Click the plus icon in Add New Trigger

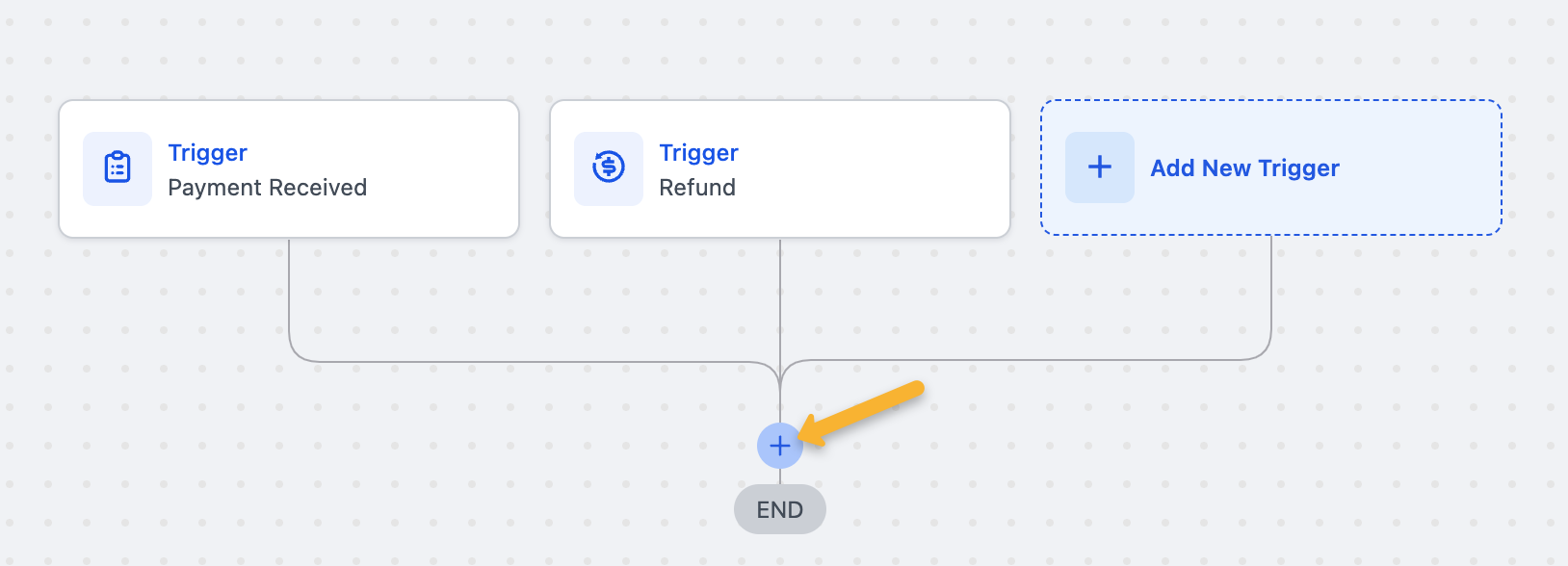click(1099, 167)
